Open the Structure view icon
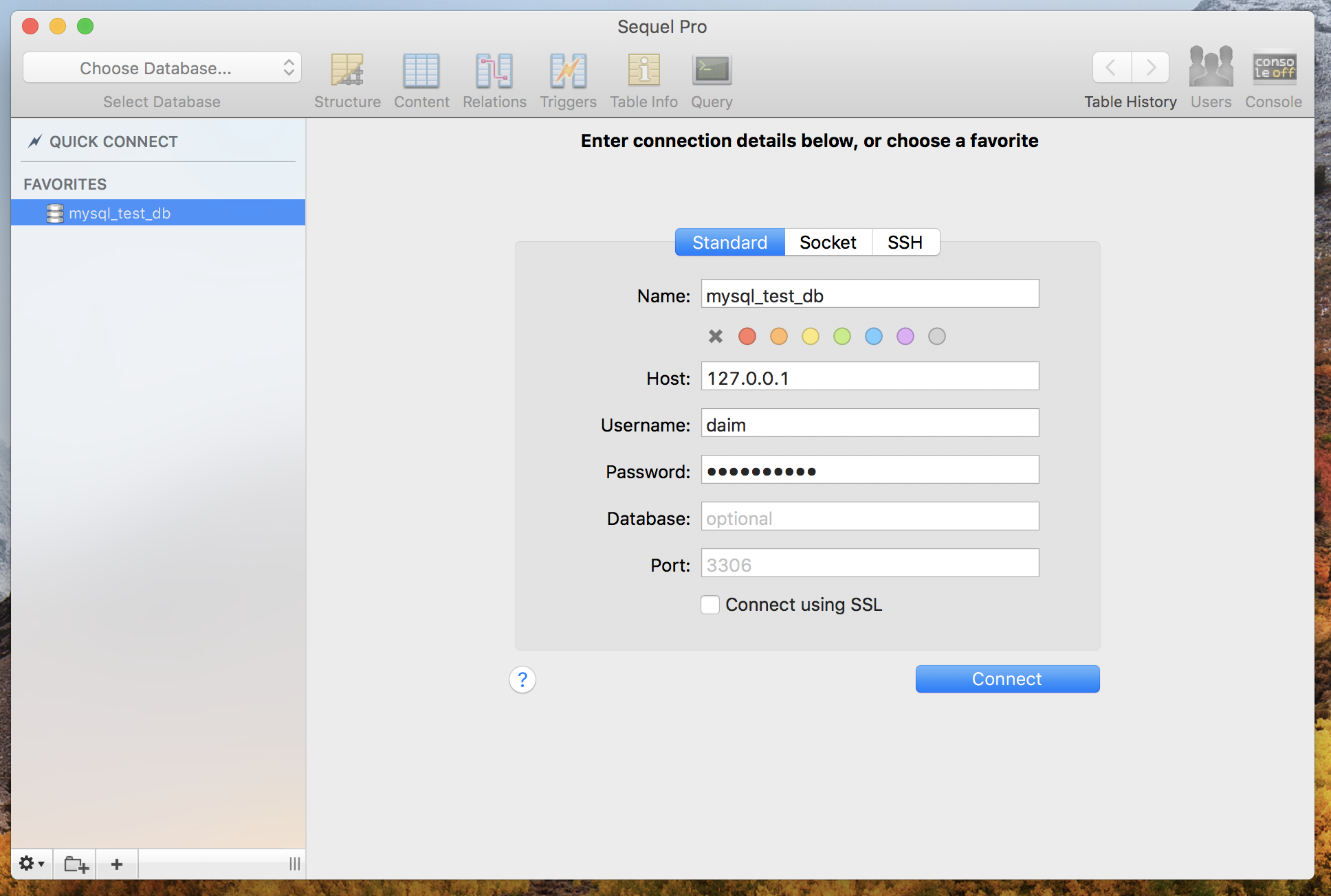The height and width of the screenshot is (896, 1331). (x=347, y=71)
